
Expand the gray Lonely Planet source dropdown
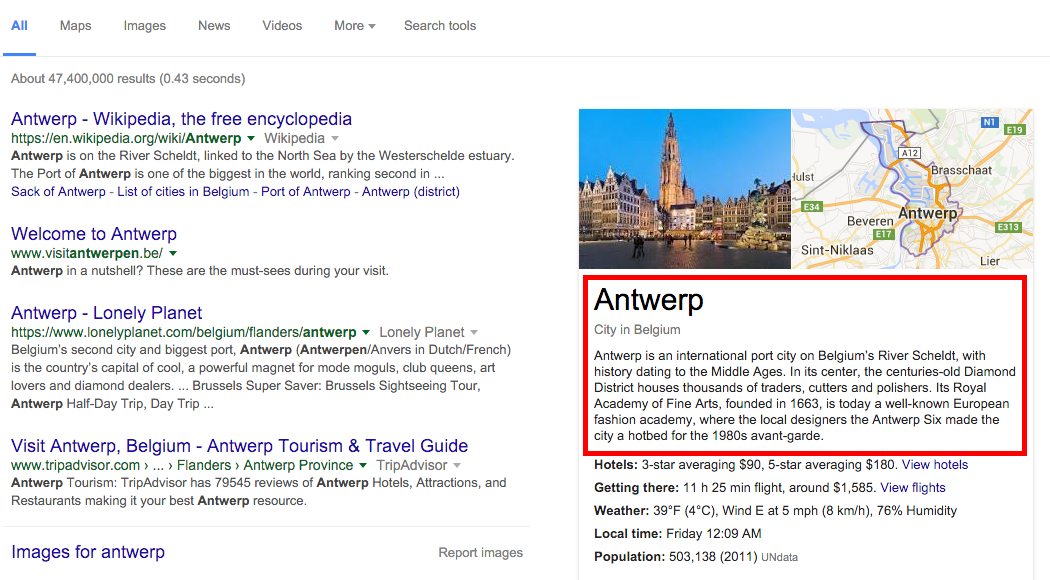(x=473, y=332)
